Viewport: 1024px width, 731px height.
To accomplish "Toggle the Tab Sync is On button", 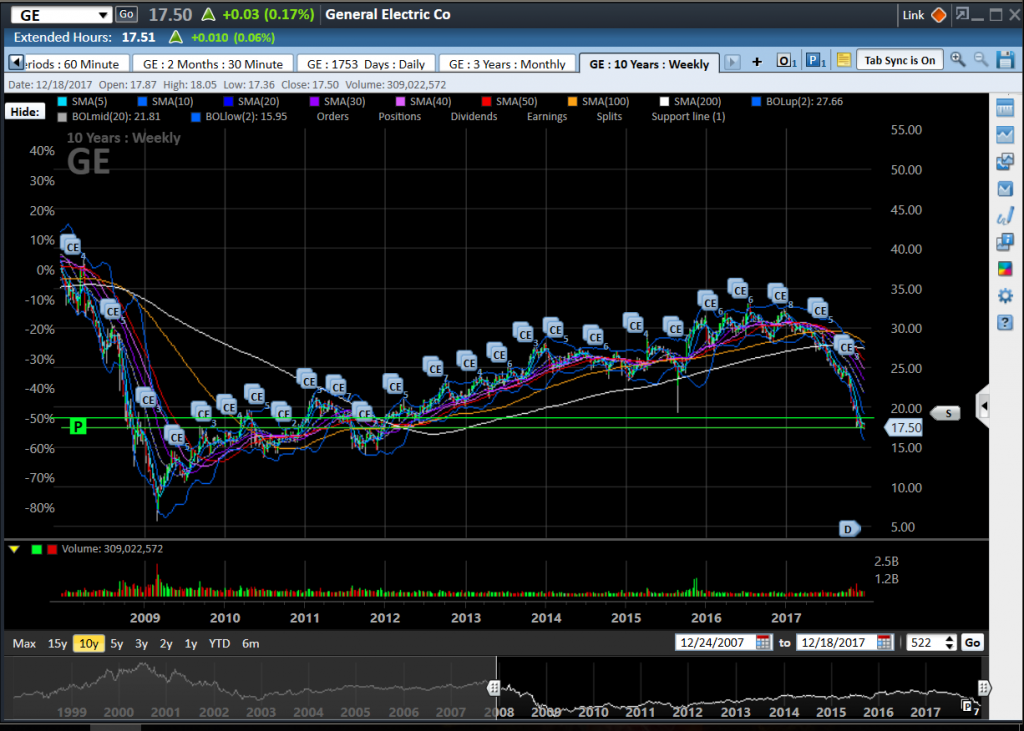I will click(899, 60).
